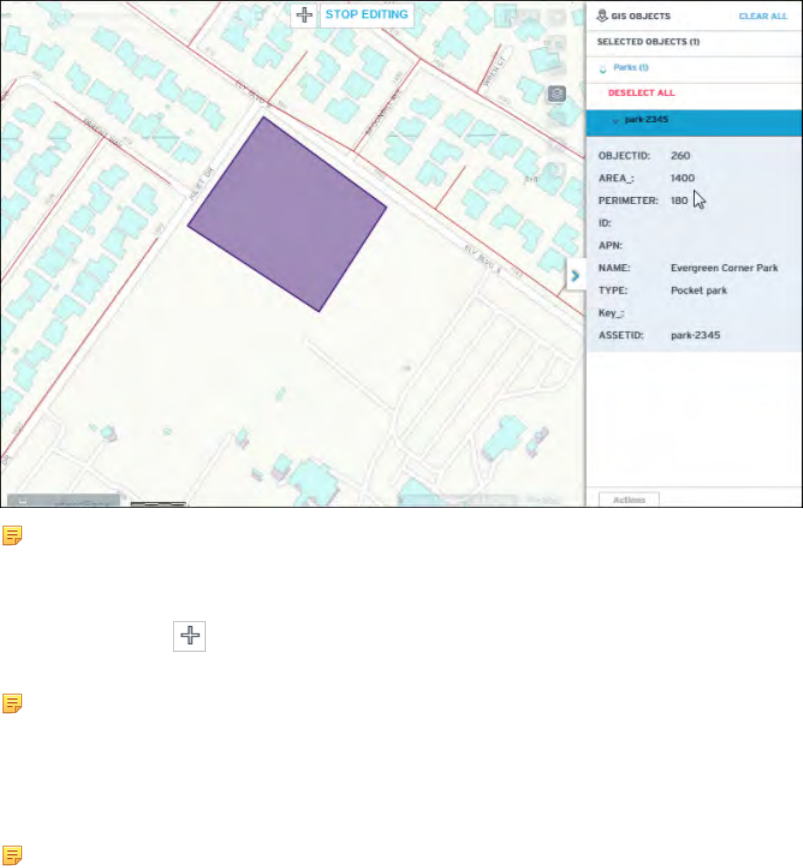Screen dimensions: 803x868
Task: Click the TYPE value Pocket park
Action: click(699, 291)
